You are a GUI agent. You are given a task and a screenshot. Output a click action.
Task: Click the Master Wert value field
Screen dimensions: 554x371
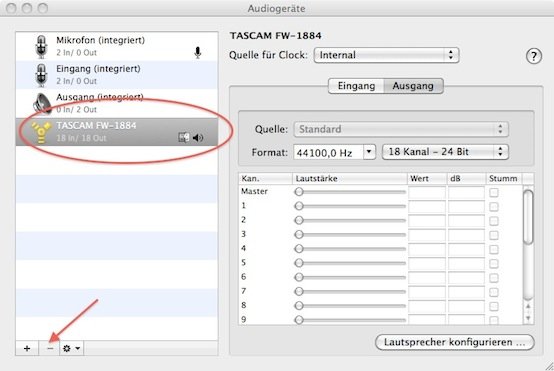tap(427, 193)
